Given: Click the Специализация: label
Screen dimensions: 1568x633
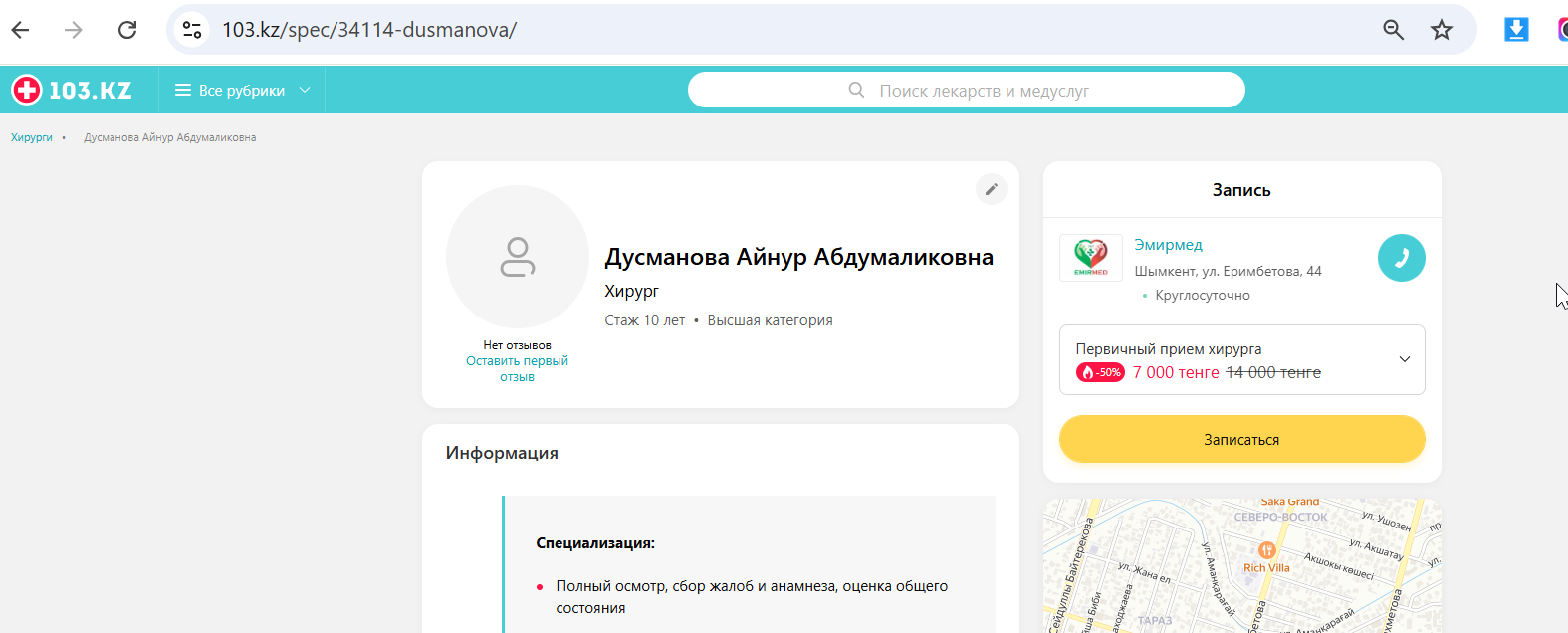Looking at the screenshot, I should click(x=595, y=543).
